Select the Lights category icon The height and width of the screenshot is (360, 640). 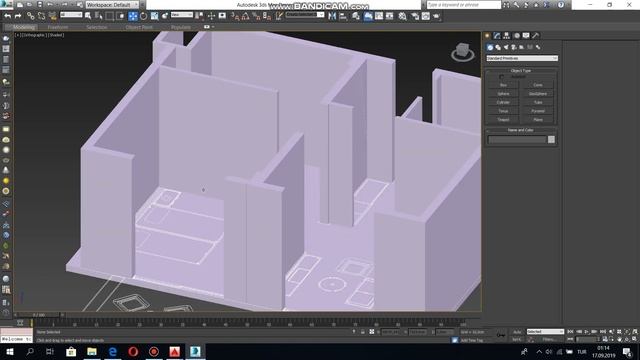(x=506, y=47)
